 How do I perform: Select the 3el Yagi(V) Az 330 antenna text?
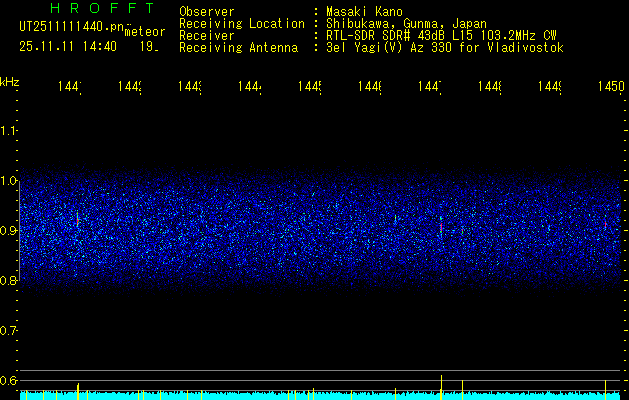pyautogui.click(x=445, y=48)
